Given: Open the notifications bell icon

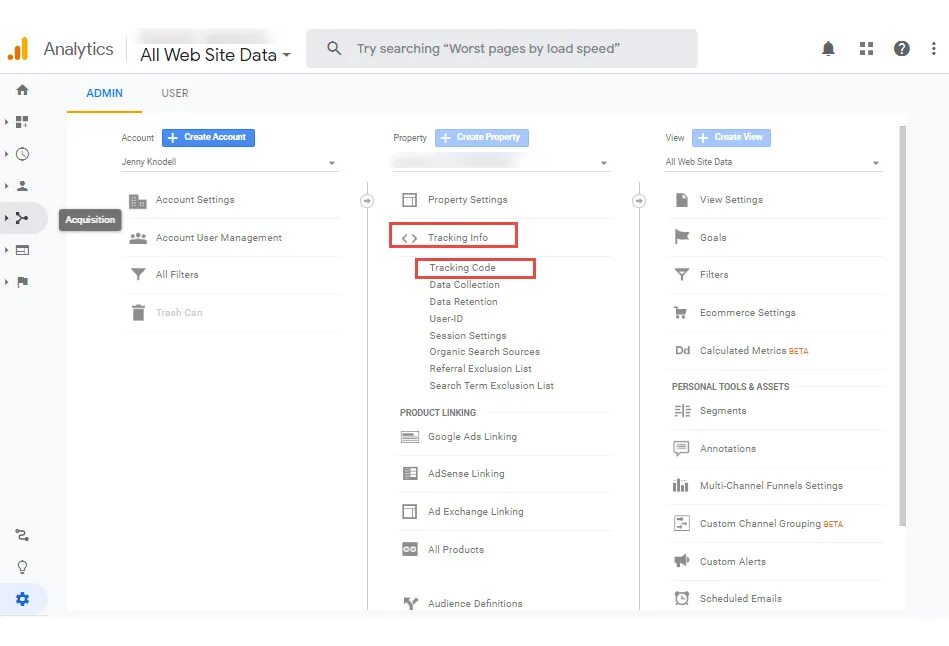Looking at the screenshot, I should [828, 48].
